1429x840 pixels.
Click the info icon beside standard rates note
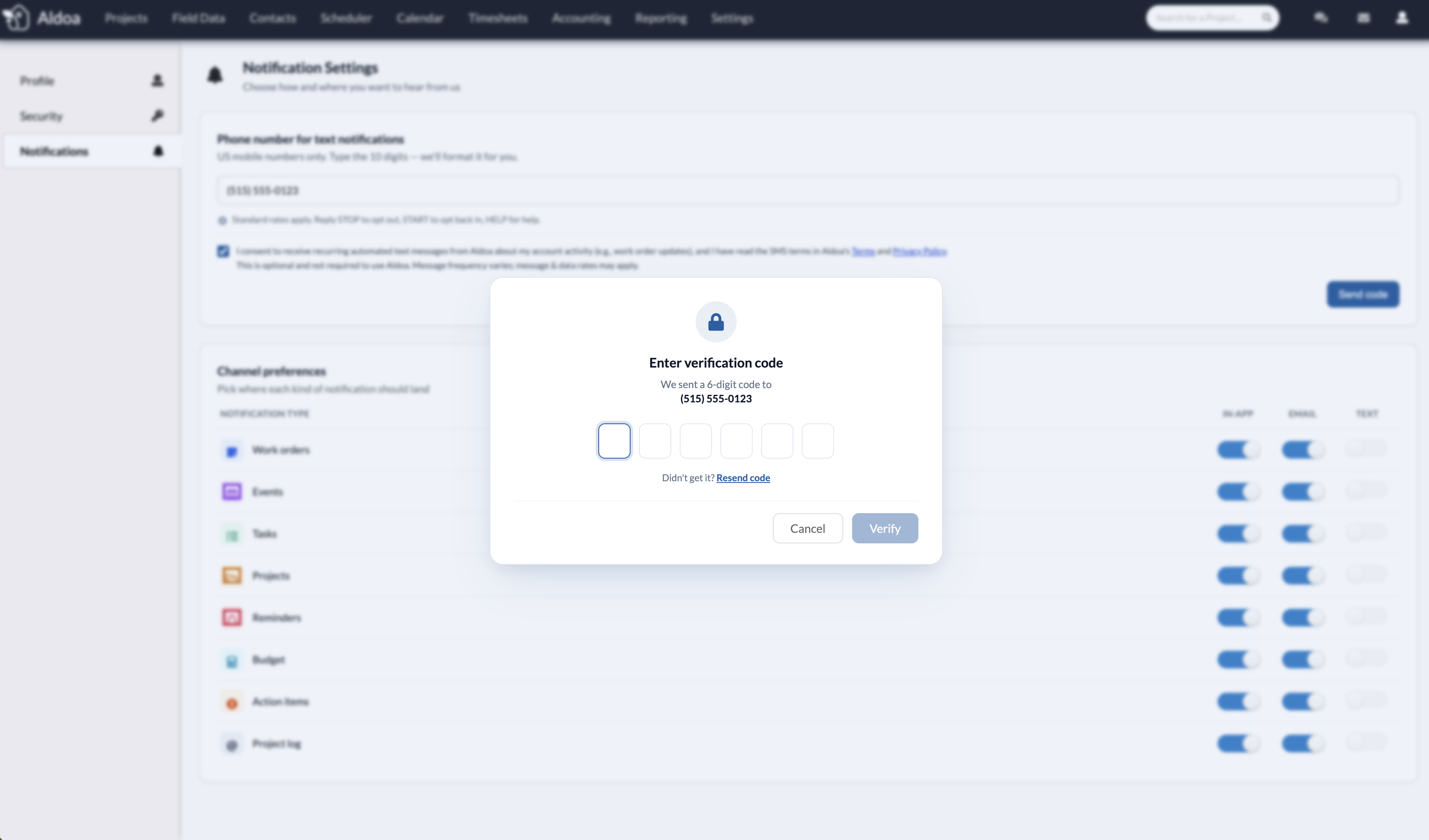[222, 220]
